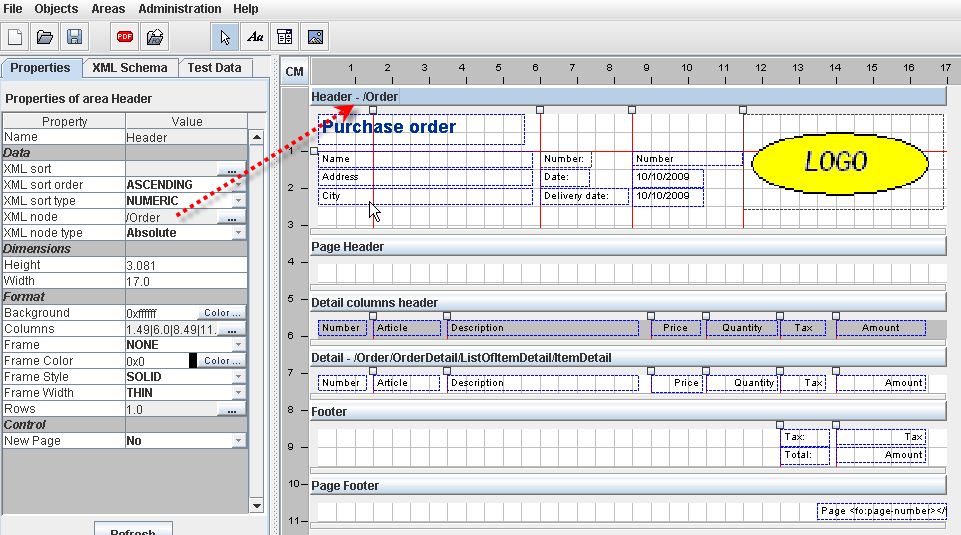Image resolution: width=961 pixels, height=535 pixels.
Task: Click the XML node browse button
Action: [x=232, y=218]
